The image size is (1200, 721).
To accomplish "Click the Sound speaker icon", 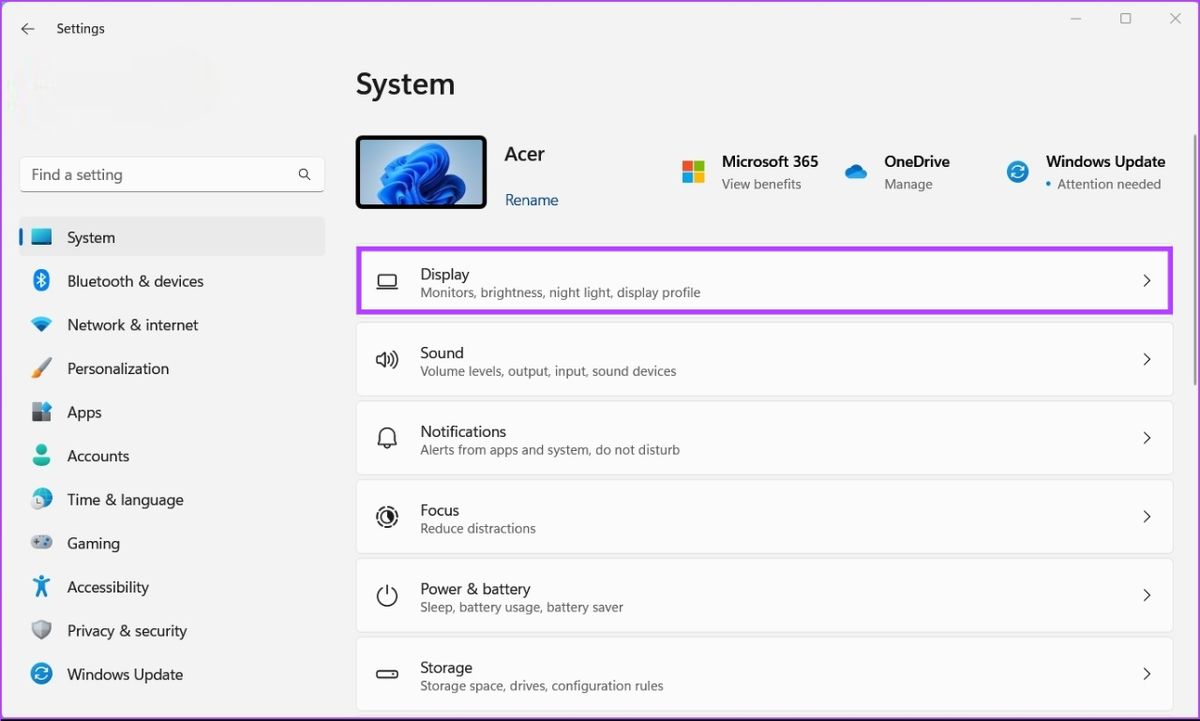I will coord(387,360).
